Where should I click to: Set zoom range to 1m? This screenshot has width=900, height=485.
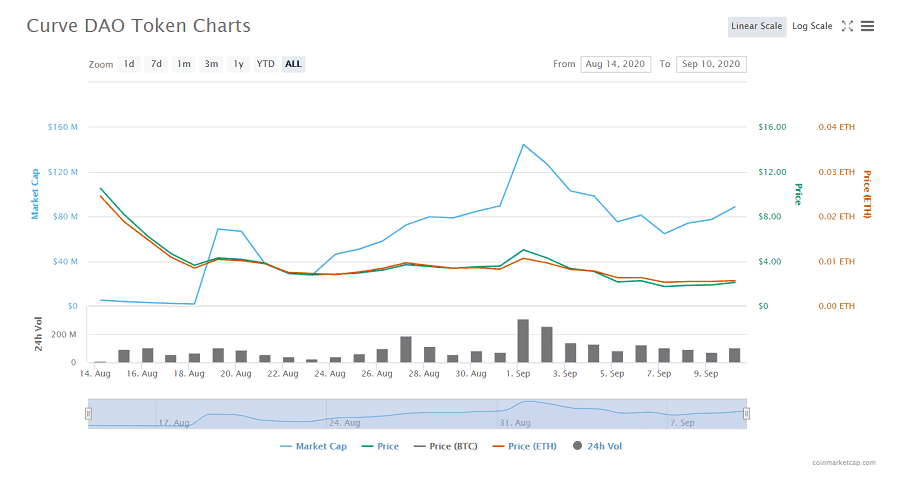(x=184, y=64)
